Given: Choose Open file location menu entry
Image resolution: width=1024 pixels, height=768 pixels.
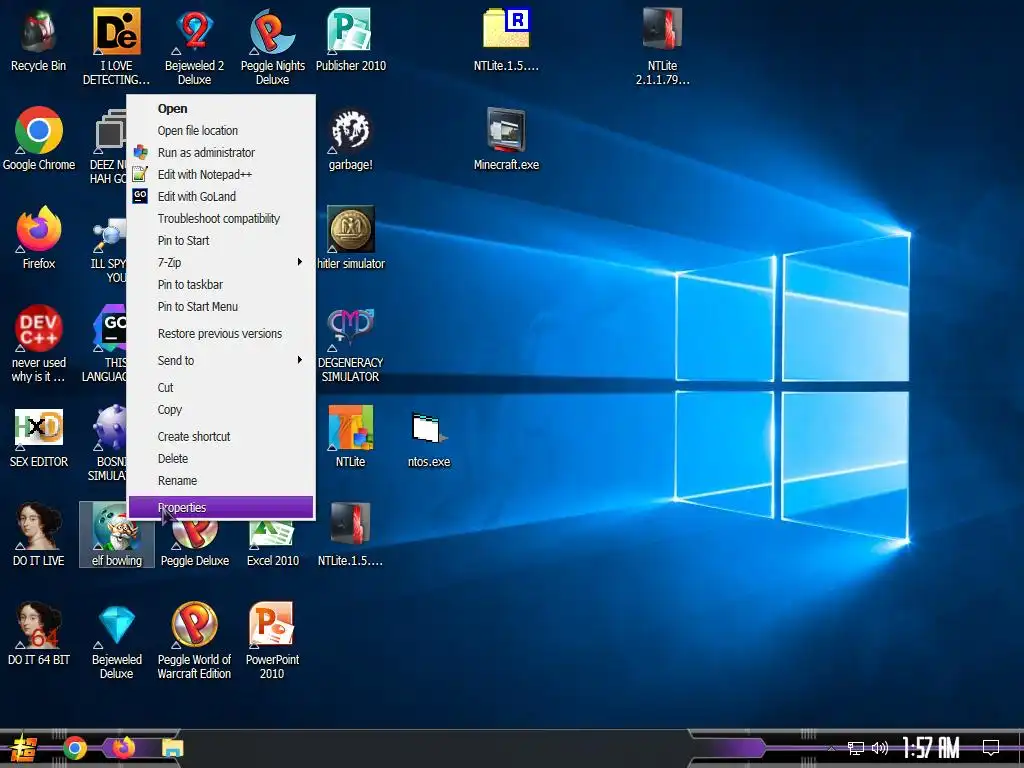Looking at the screenshot, I should tap(221, 131).
